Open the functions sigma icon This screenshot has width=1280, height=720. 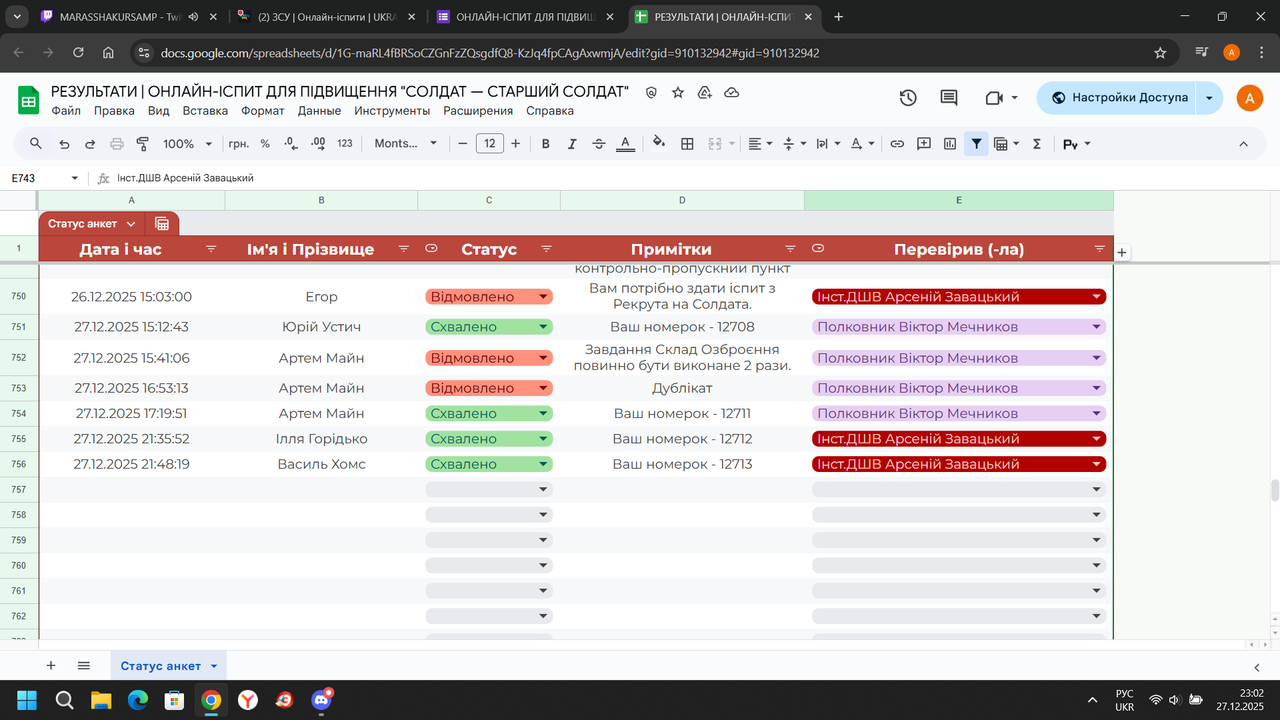pos(1037,144)
